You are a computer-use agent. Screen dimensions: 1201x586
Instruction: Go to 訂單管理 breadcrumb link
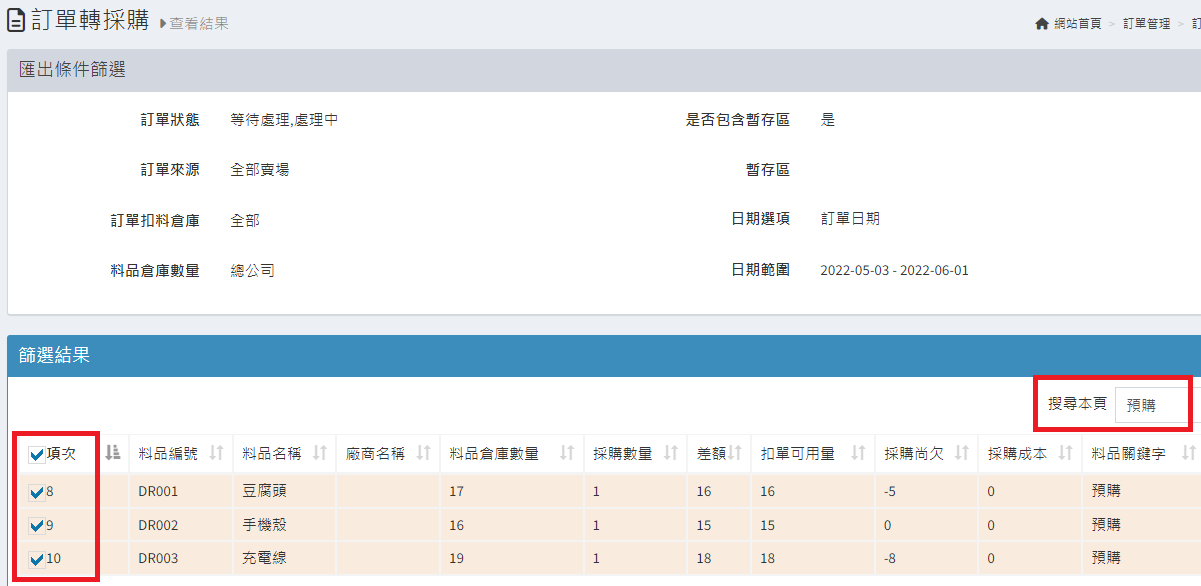click(x=1146, y=23)
